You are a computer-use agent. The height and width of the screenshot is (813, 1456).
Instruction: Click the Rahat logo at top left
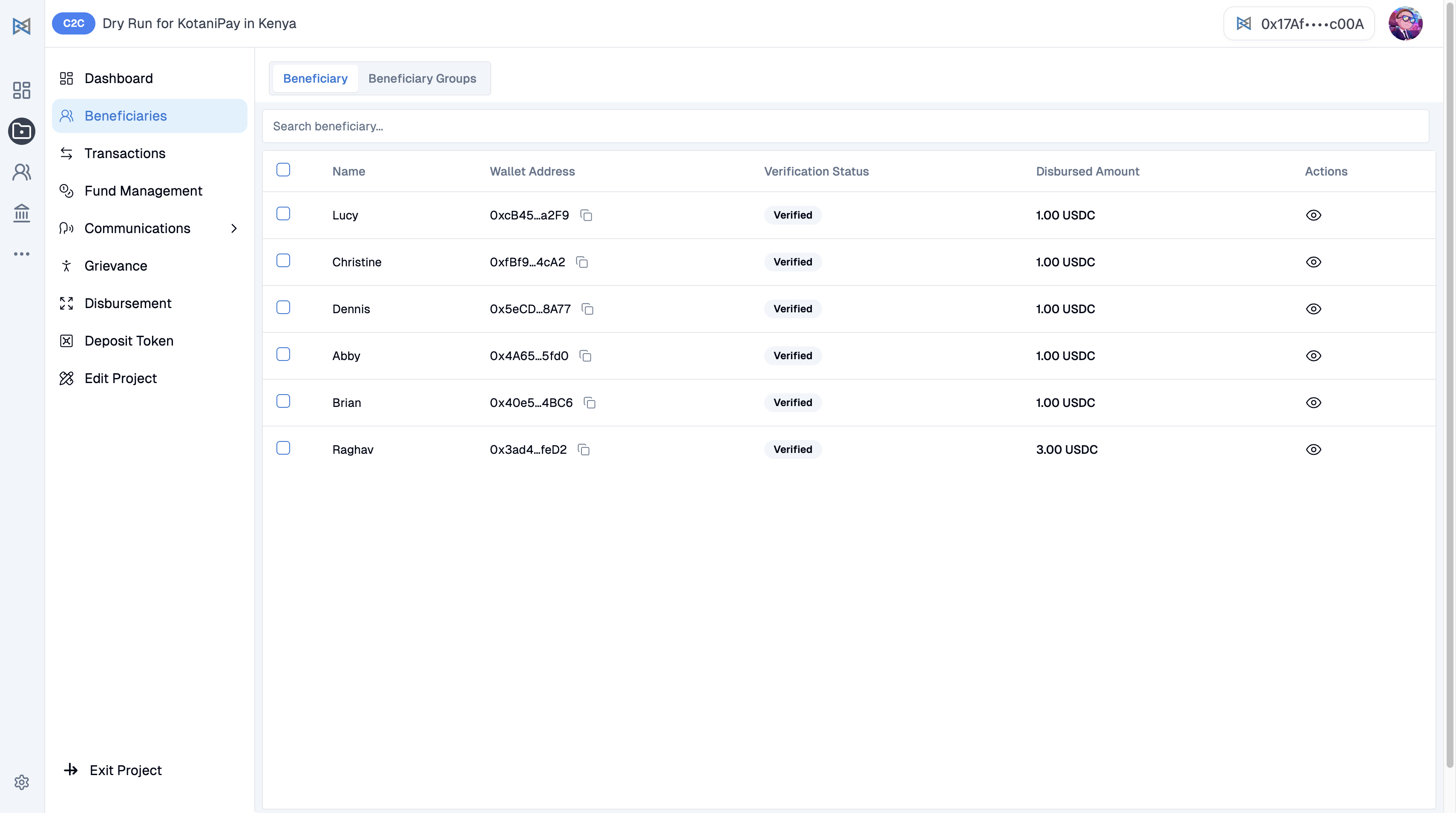coord(21,26)
